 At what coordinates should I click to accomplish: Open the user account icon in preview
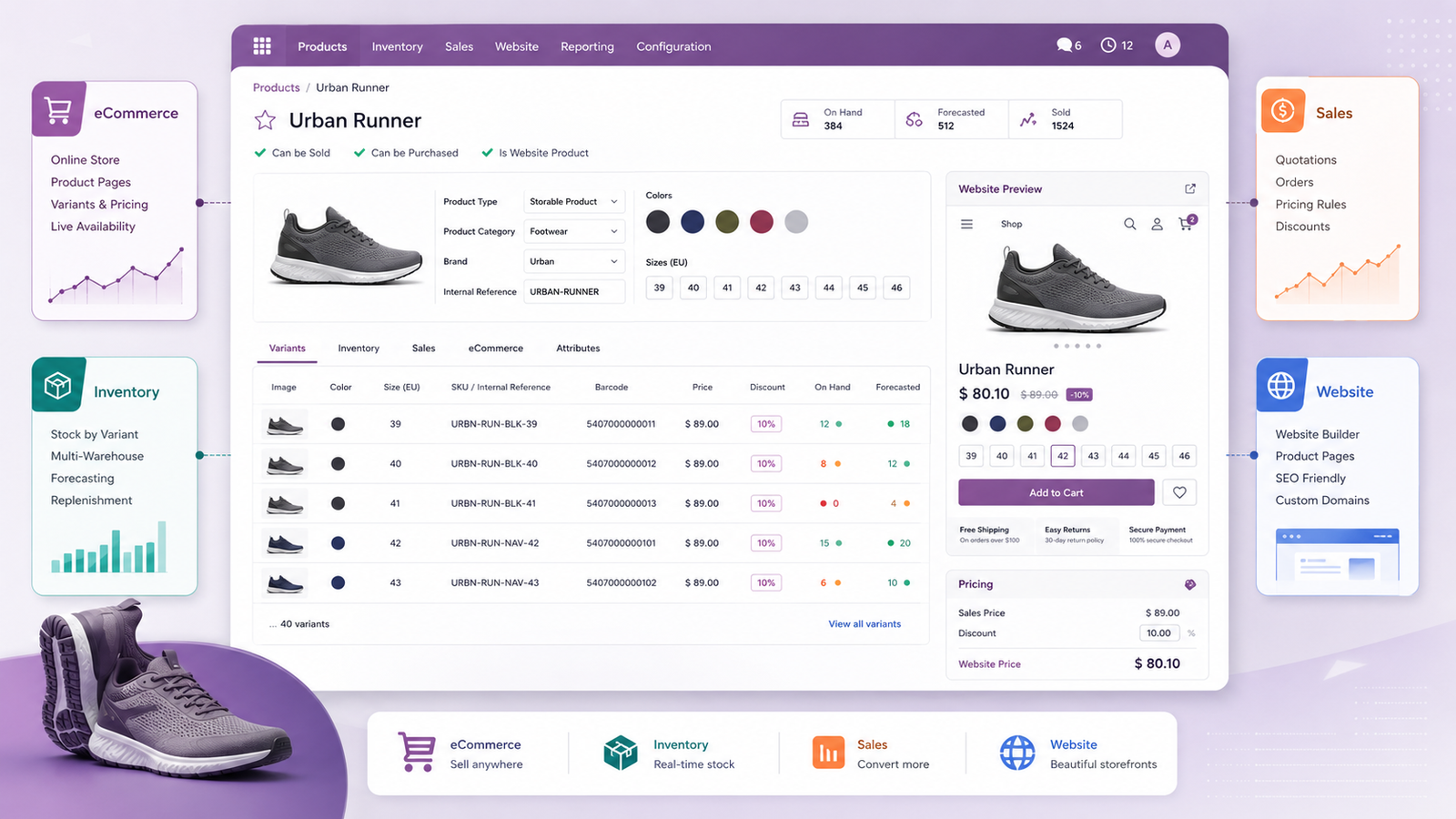click(1157, 224)
